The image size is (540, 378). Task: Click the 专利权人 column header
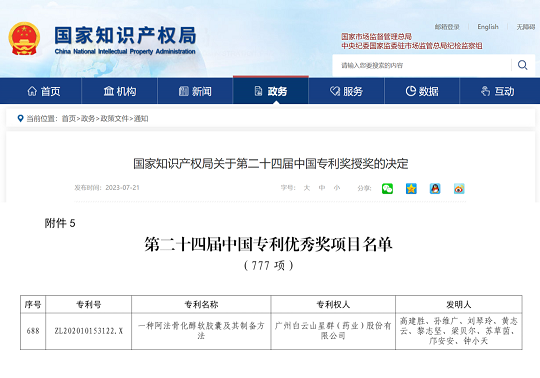coord(333,304)
